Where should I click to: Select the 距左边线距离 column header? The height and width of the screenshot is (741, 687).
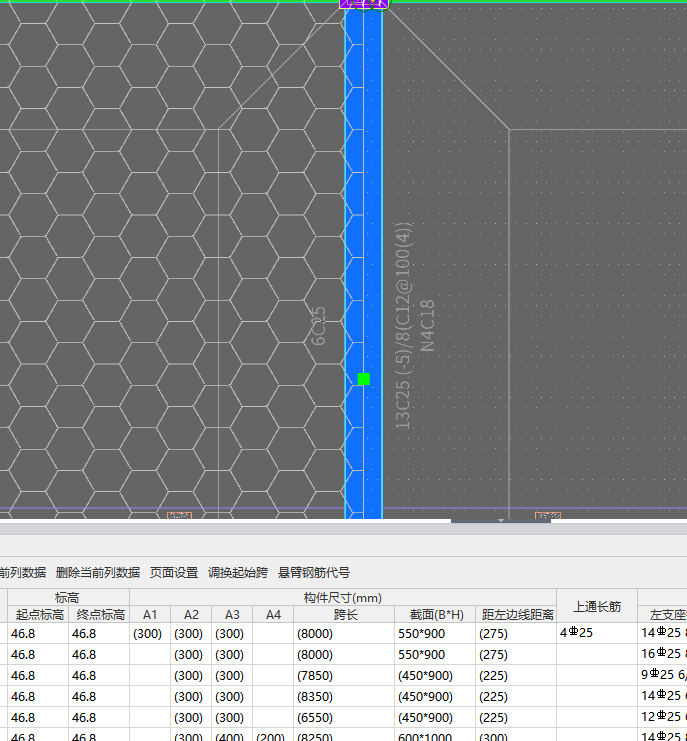click(516, 615)
